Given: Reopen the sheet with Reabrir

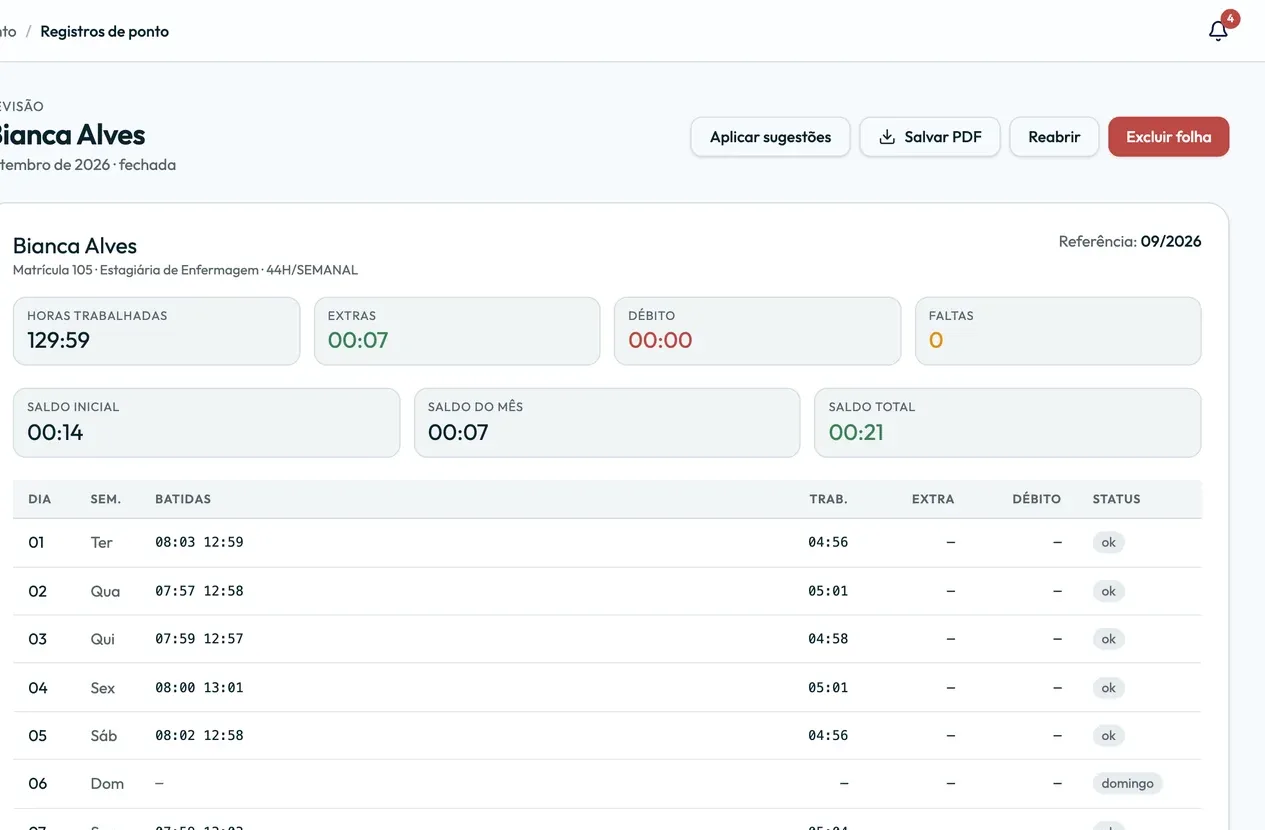Looking at the screenshot, I should point(1054,137).
